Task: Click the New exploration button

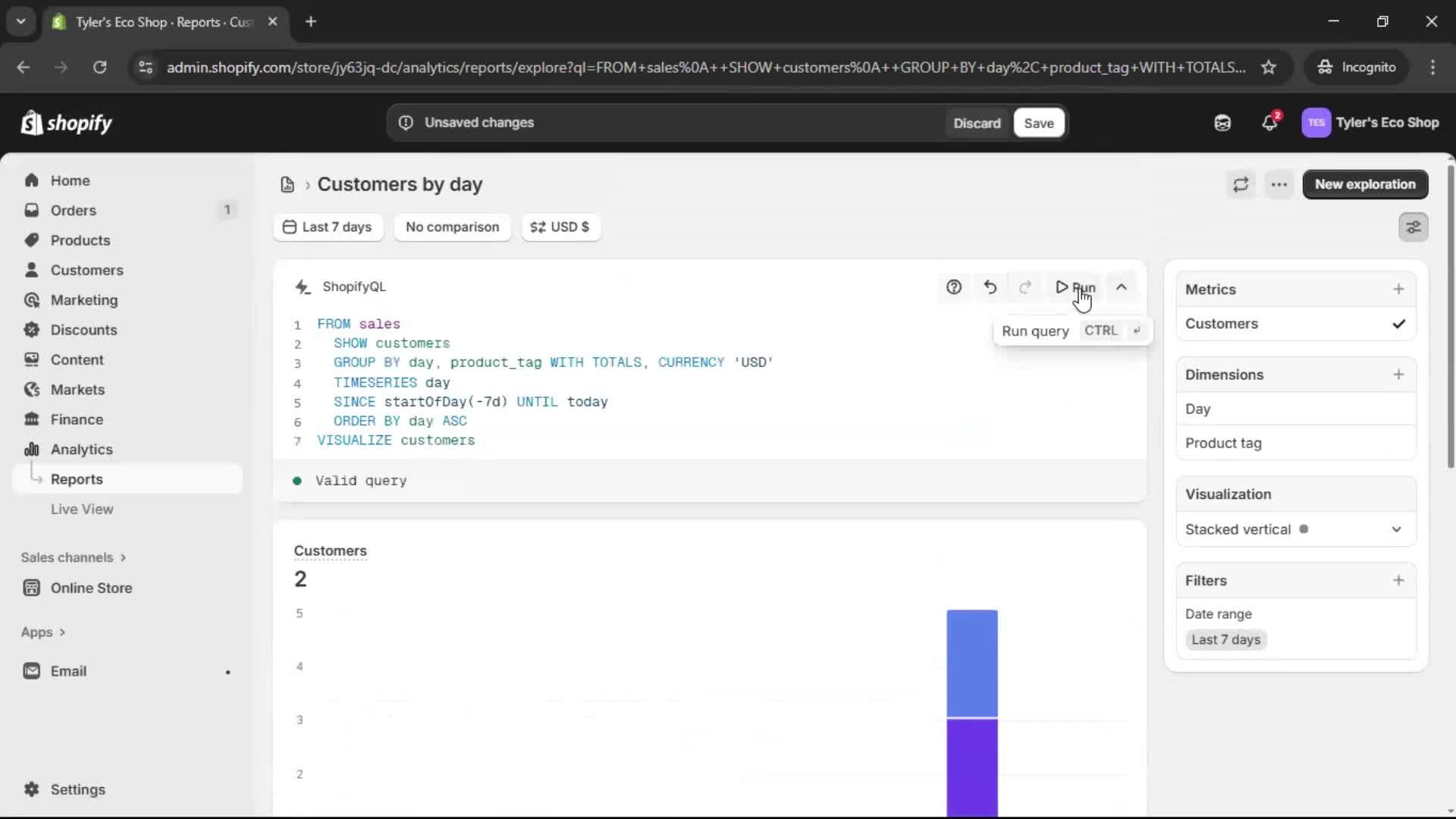Action: click(1365, 184)
